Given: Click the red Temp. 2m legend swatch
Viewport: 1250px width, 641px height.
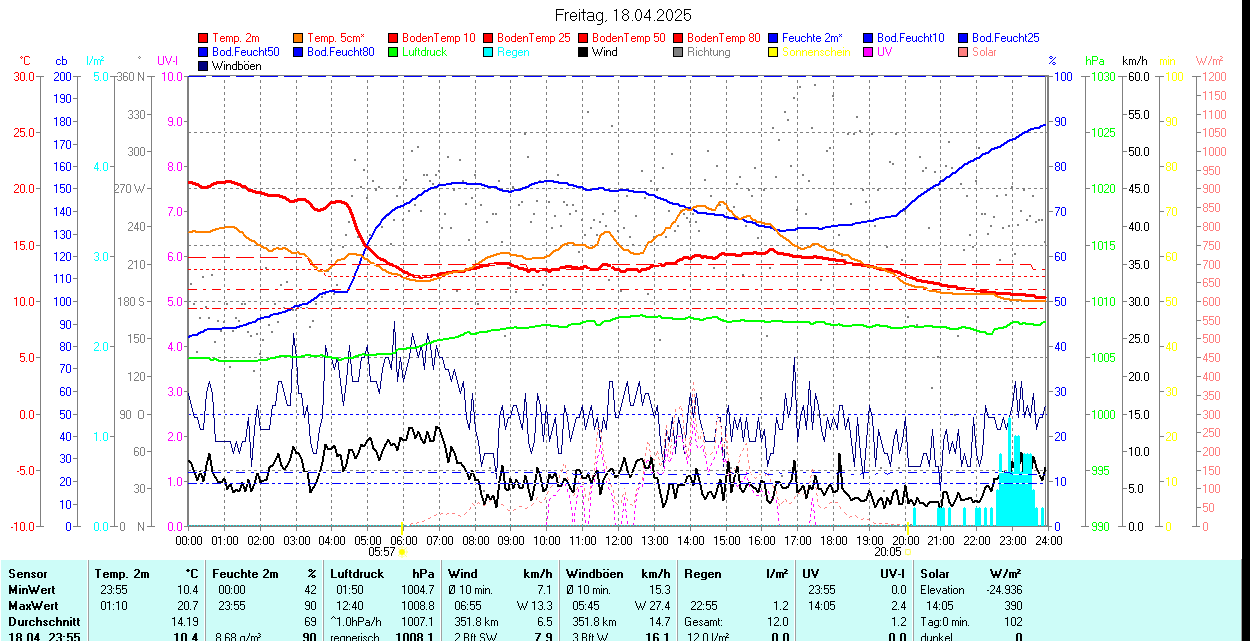Looking at the screenshot, I should point(204,38).
